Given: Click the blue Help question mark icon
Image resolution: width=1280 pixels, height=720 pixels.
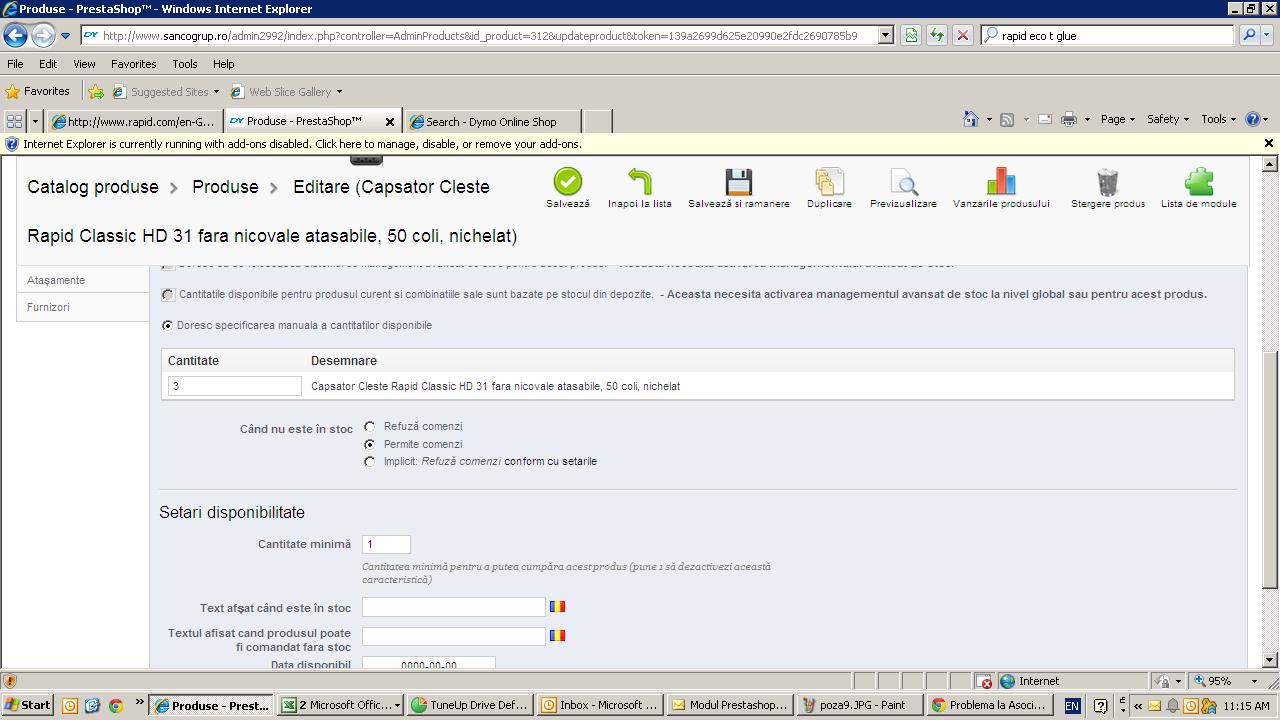Looking at the screenshot, I should [x=1253, y=119].
